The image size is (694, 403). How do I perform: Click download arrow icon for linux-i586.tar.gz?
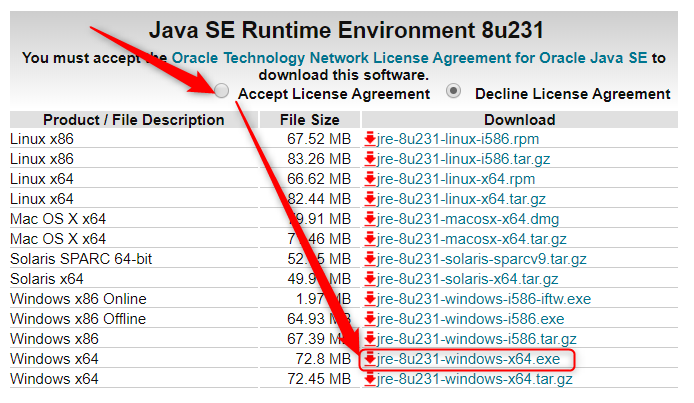[370, 159]
